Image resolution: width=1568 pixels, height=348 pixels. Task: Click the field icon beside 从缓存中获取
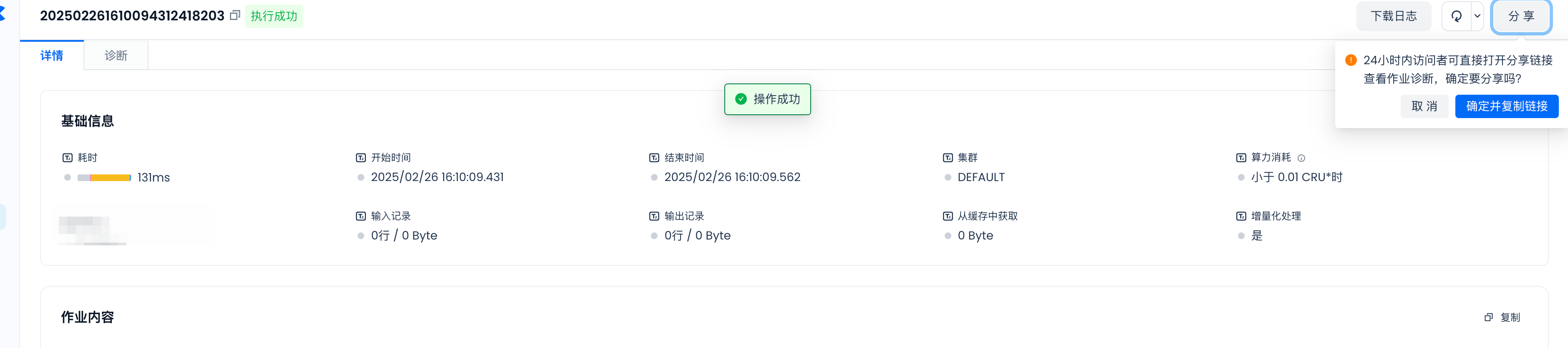[x=948, y=217]
